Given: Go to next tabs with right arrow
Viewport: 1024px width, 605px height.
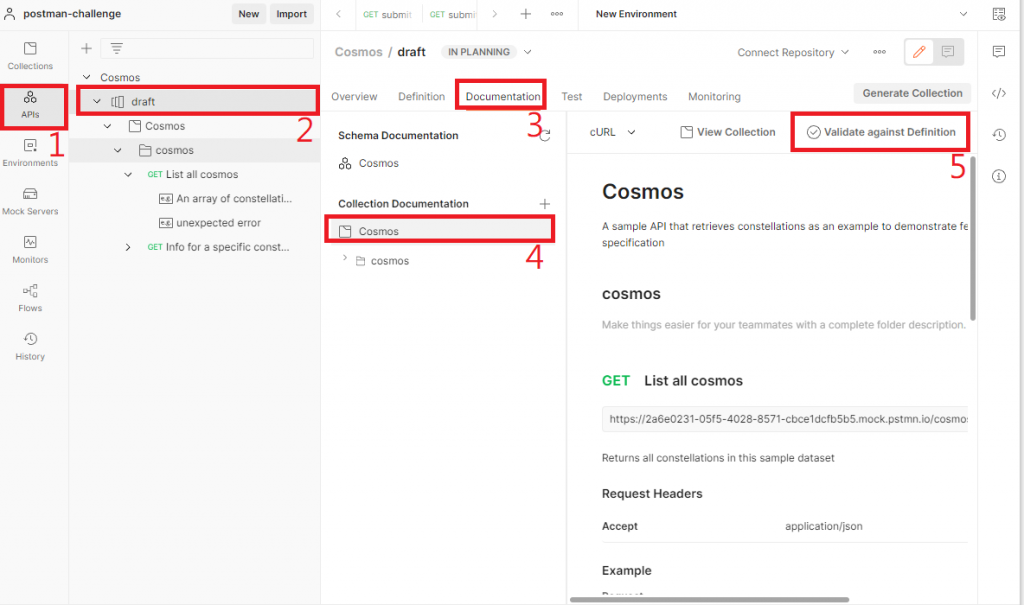Looking at the screenshot, I should [494, 14].
